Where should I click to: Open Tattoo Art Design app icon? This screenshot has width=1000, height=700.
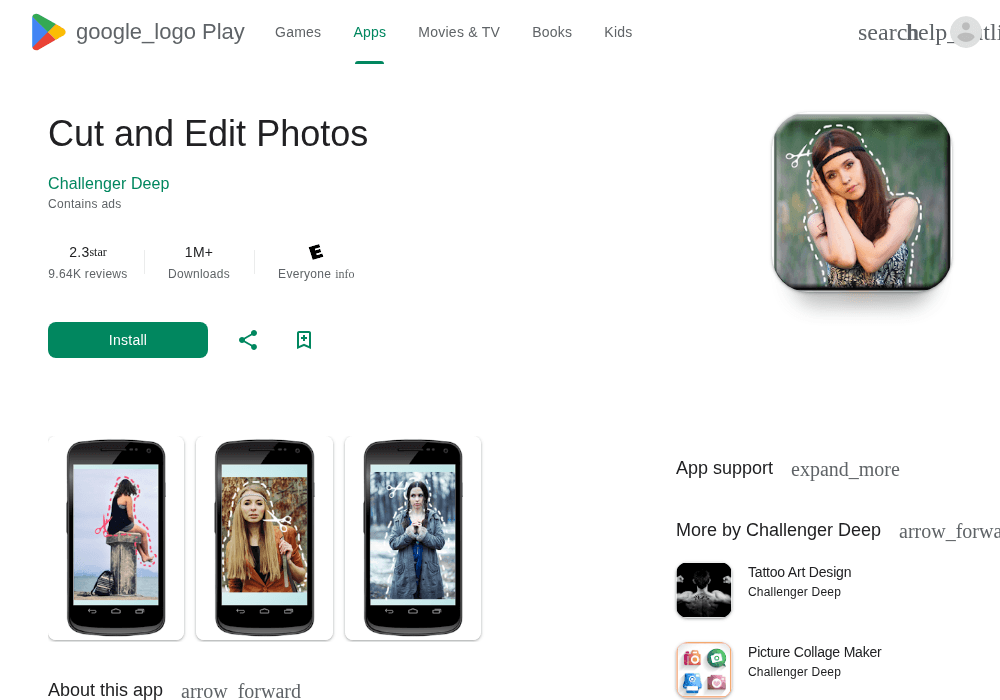point(704,590)
